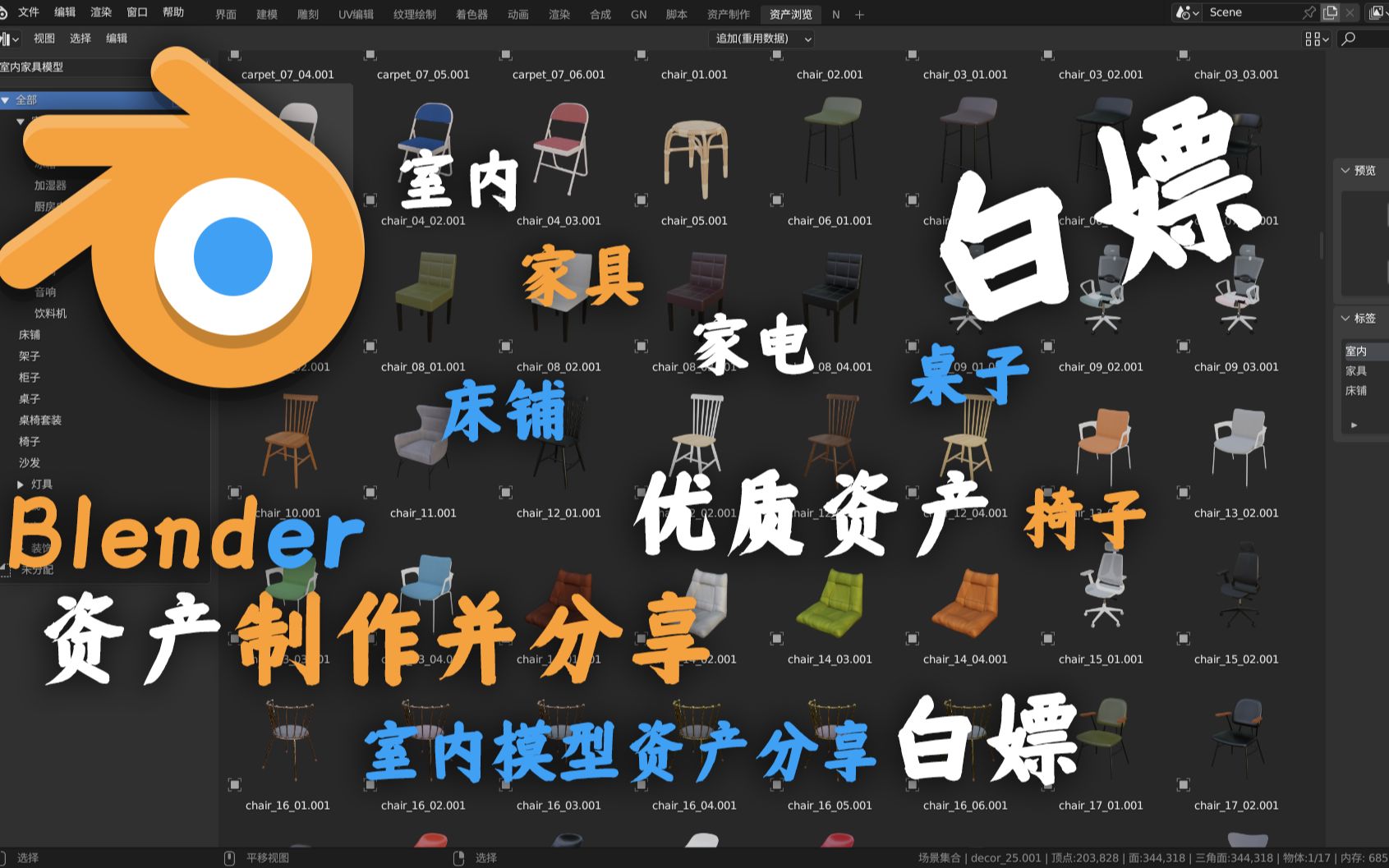Select the 柜子 catalog
The height and width of the screenshot is (868, 1389).
pyautogui.click(x=30, y=378)
